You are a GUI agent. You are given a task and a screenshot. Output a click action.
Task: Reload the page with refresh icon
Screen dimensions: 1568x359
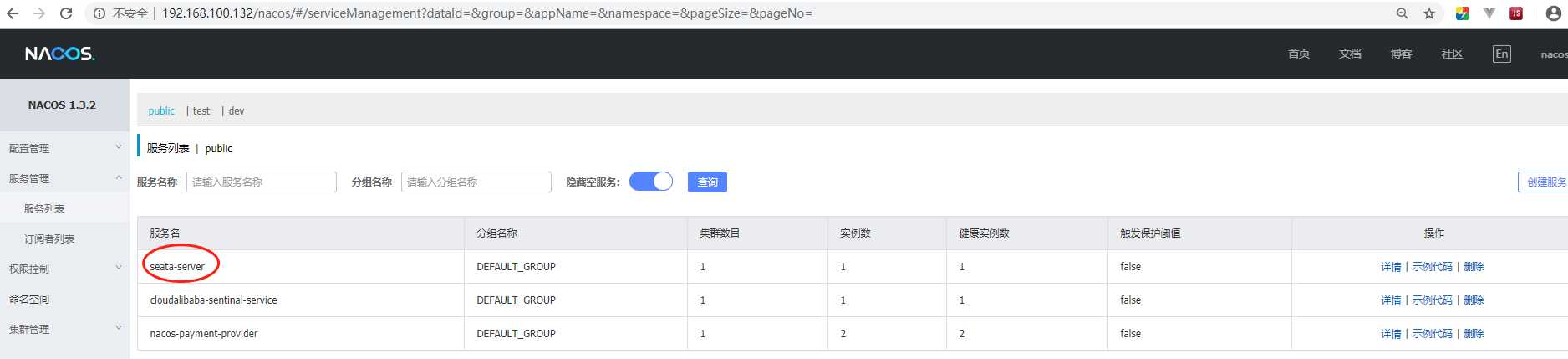[66, 13]
